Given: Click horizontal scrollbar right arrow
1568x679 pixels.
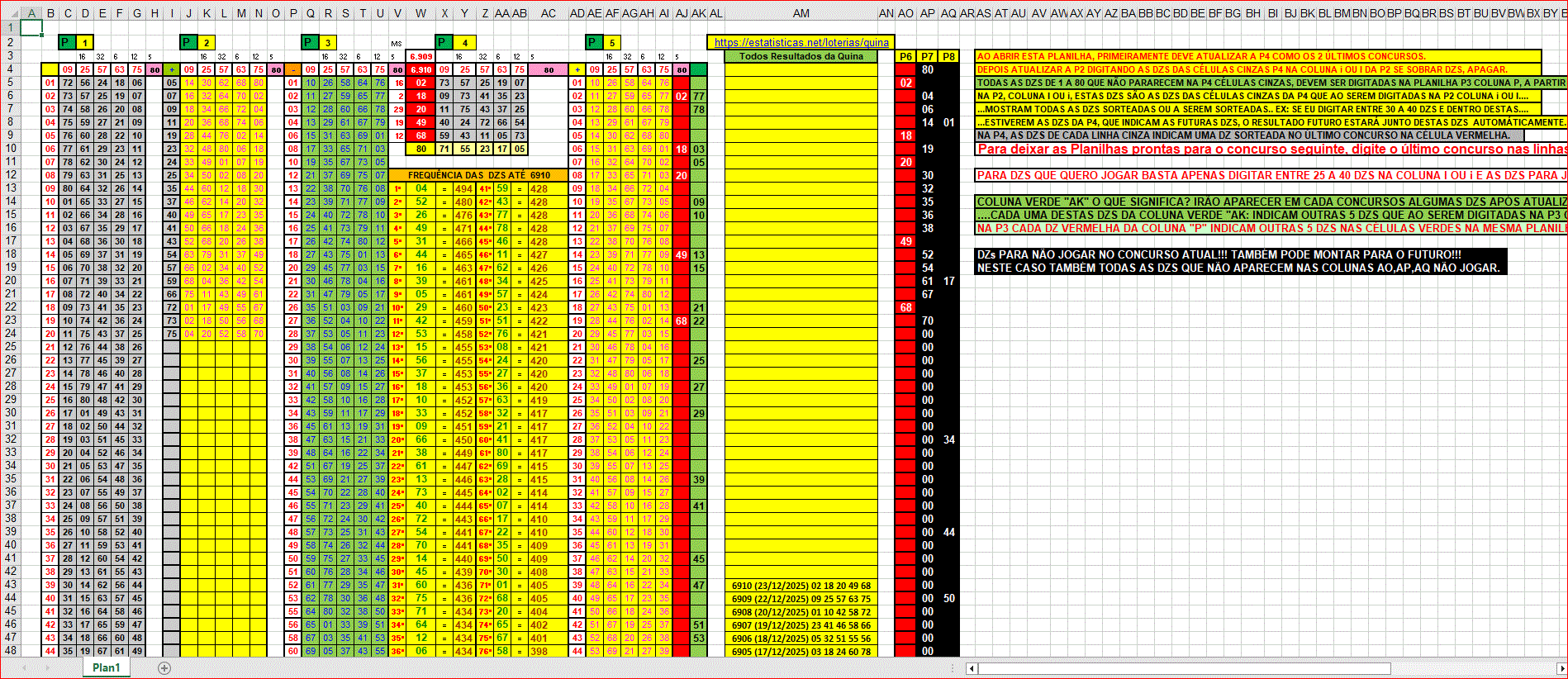Looking at the screenshot, I should (x=1561, y=668).
